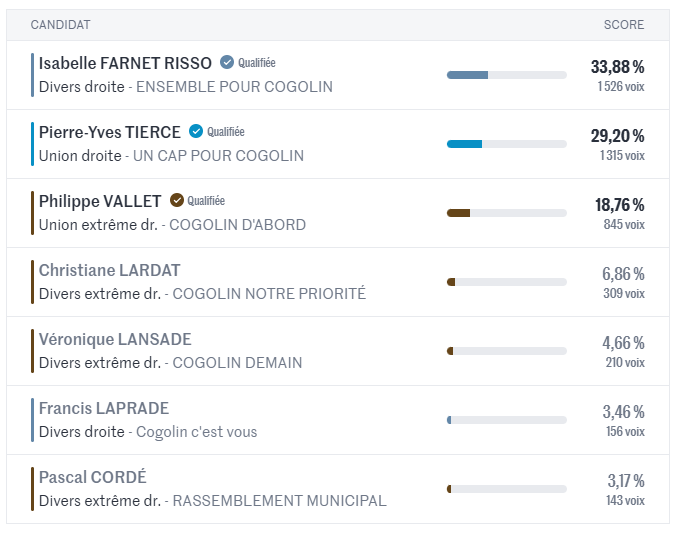Click the Qualifiée checkmark icon beside Isabelle FARNET RISSO
Screen dimensions: 678x535
(227, 62)
